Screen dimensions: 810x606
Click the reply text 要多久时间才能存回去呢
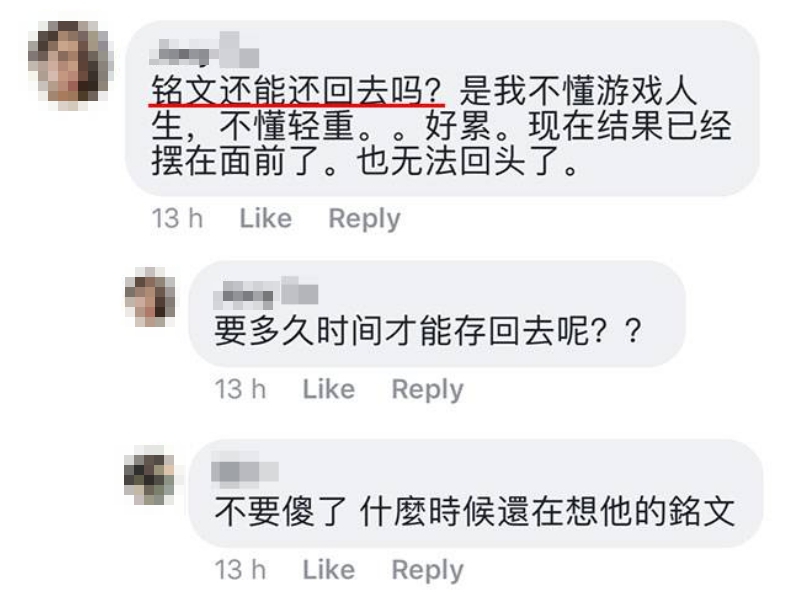pyautogui.click(x=428, y=331)
